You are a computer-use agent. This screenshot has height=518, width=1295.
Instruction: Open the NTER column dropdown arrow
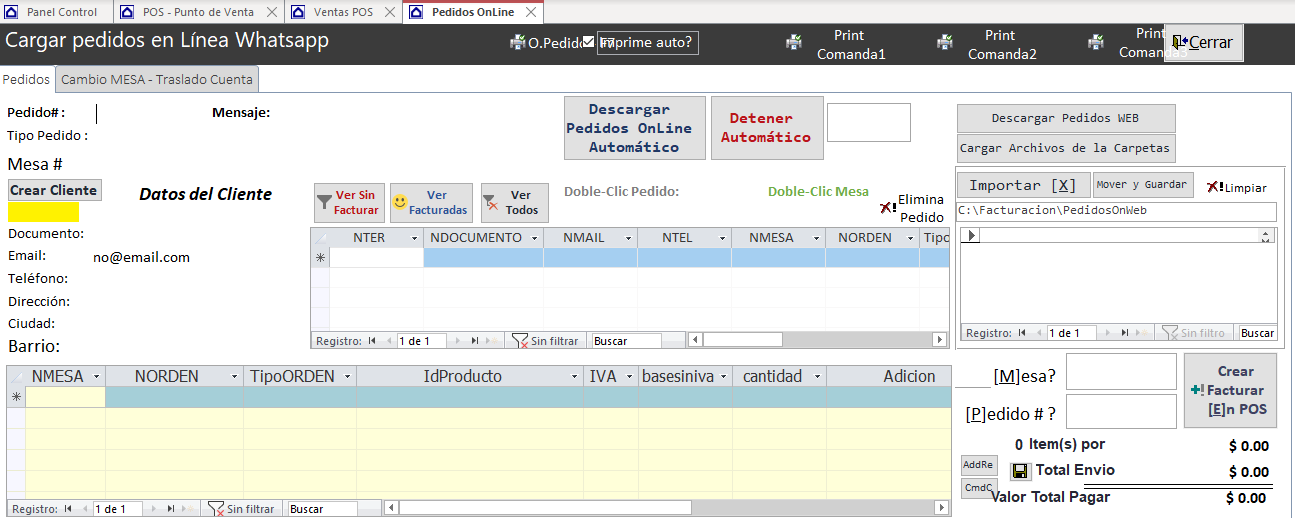click(x=413, y=238)
